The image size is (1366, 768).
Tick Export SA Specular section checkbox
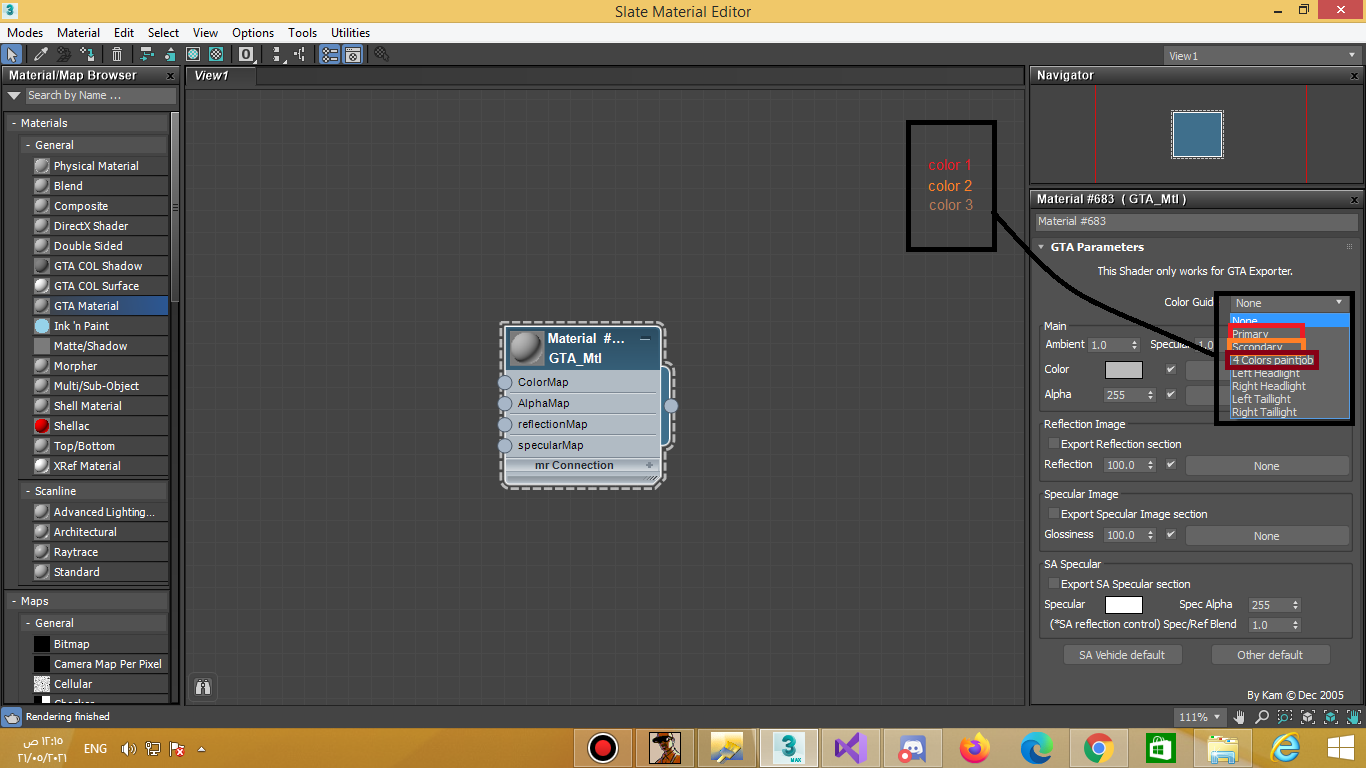(1052, 584)
